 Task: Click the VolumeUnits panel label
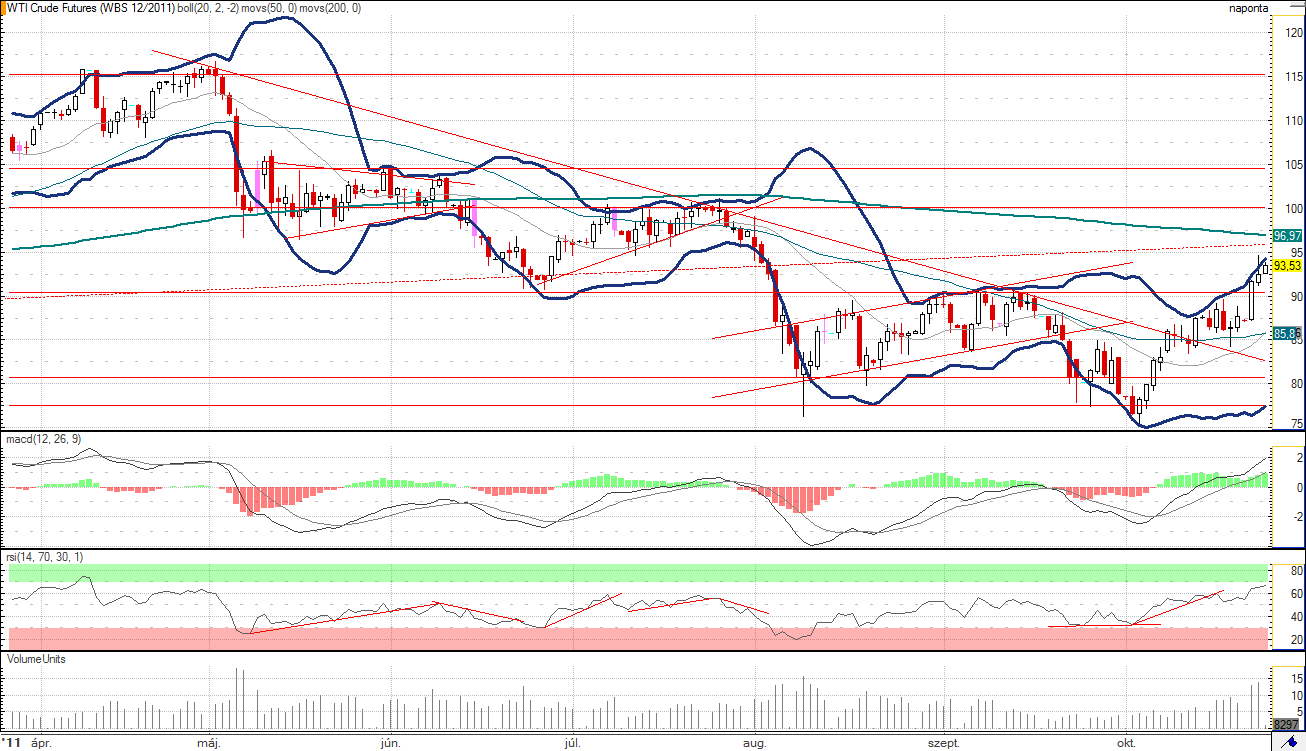click(x=37, y=659)
